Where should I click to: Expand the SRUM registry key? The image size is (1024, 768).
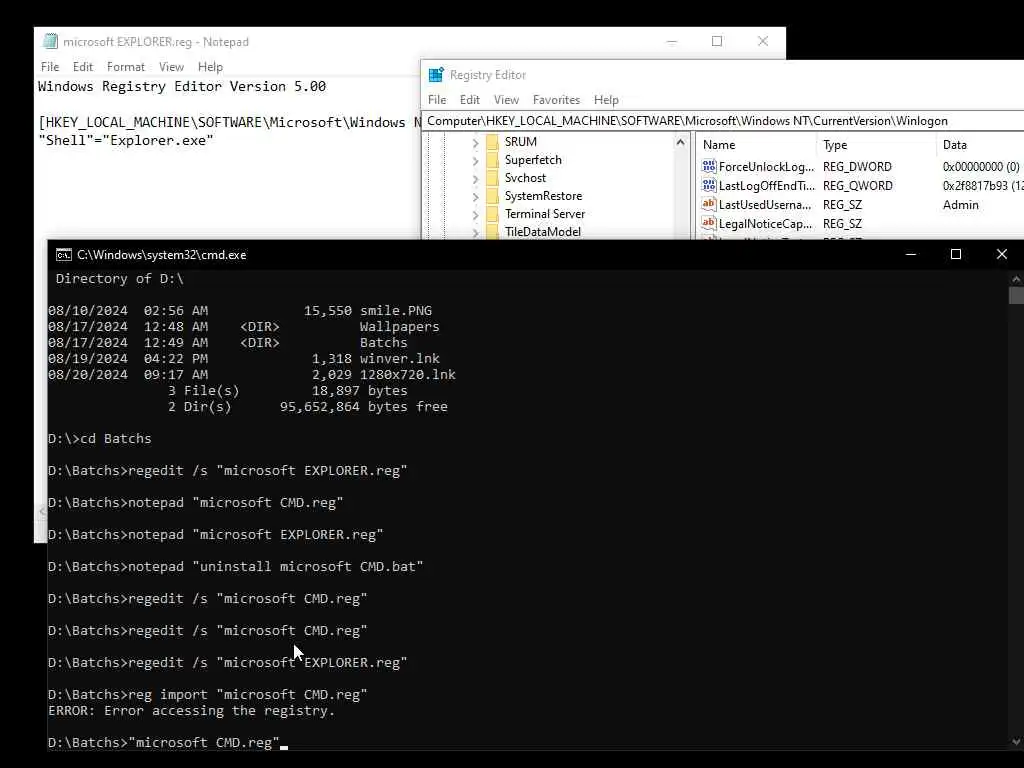point(475,142)
